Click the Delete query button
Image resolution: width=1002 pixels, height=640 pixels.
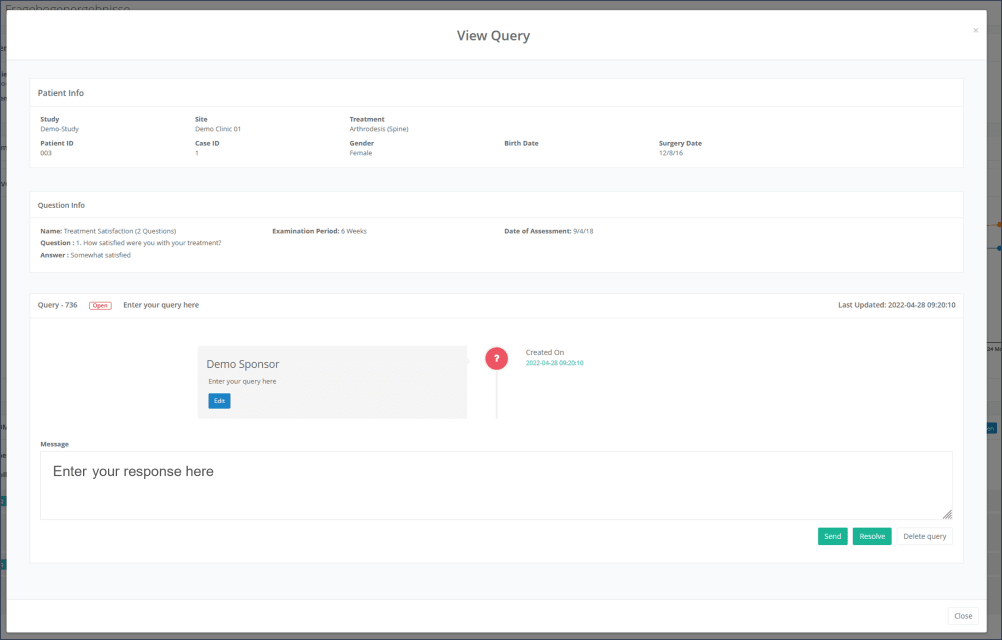924,536
